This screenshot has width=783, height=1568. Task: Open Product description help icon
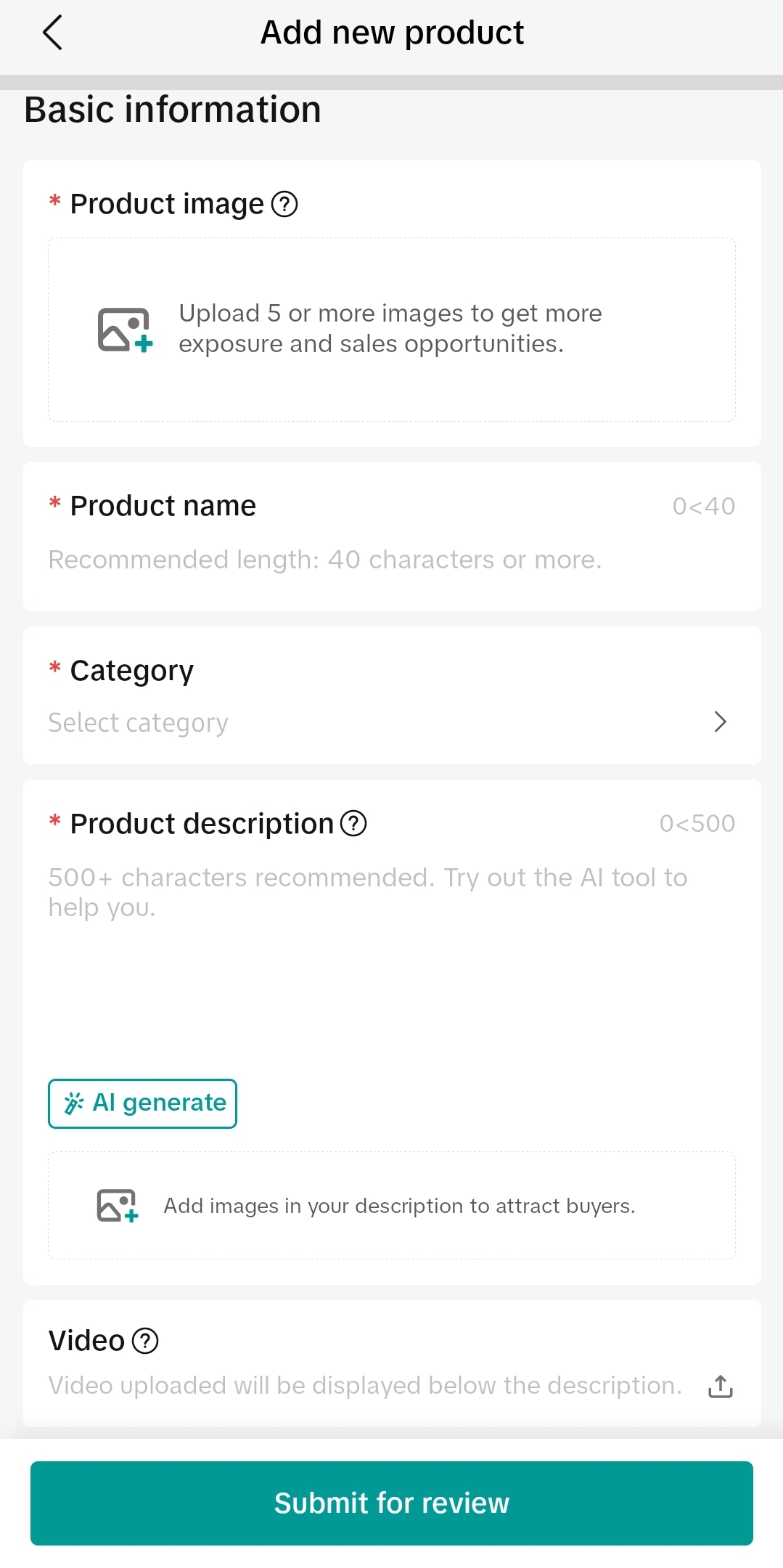pos(353,823)
